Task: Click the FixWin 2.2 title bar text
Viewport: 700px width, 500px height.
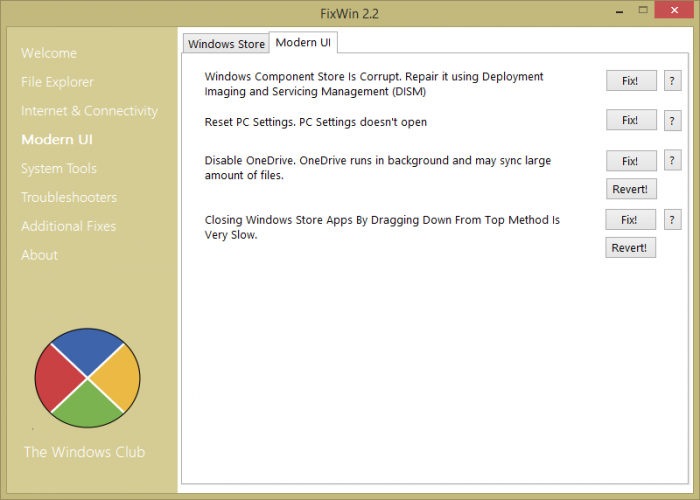Action: click(350, 14)
